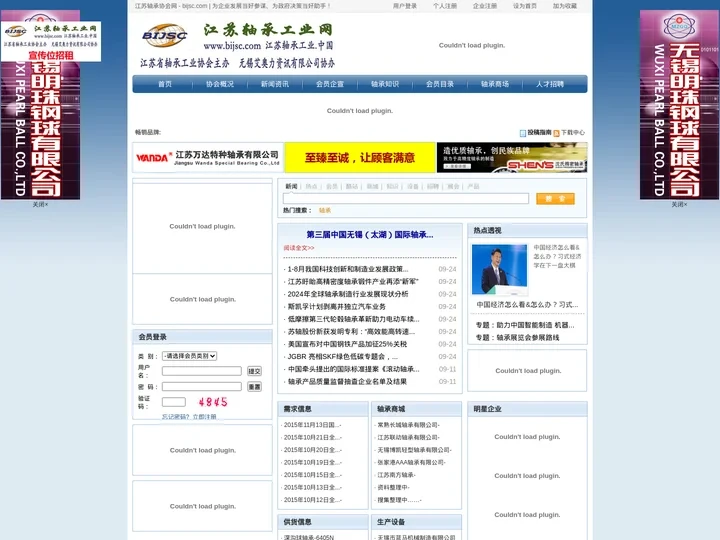The height and width of the screenshot is (540, 720).
Task: Click the 轴承 hot search keyword
Action: (x=325, y=210)
